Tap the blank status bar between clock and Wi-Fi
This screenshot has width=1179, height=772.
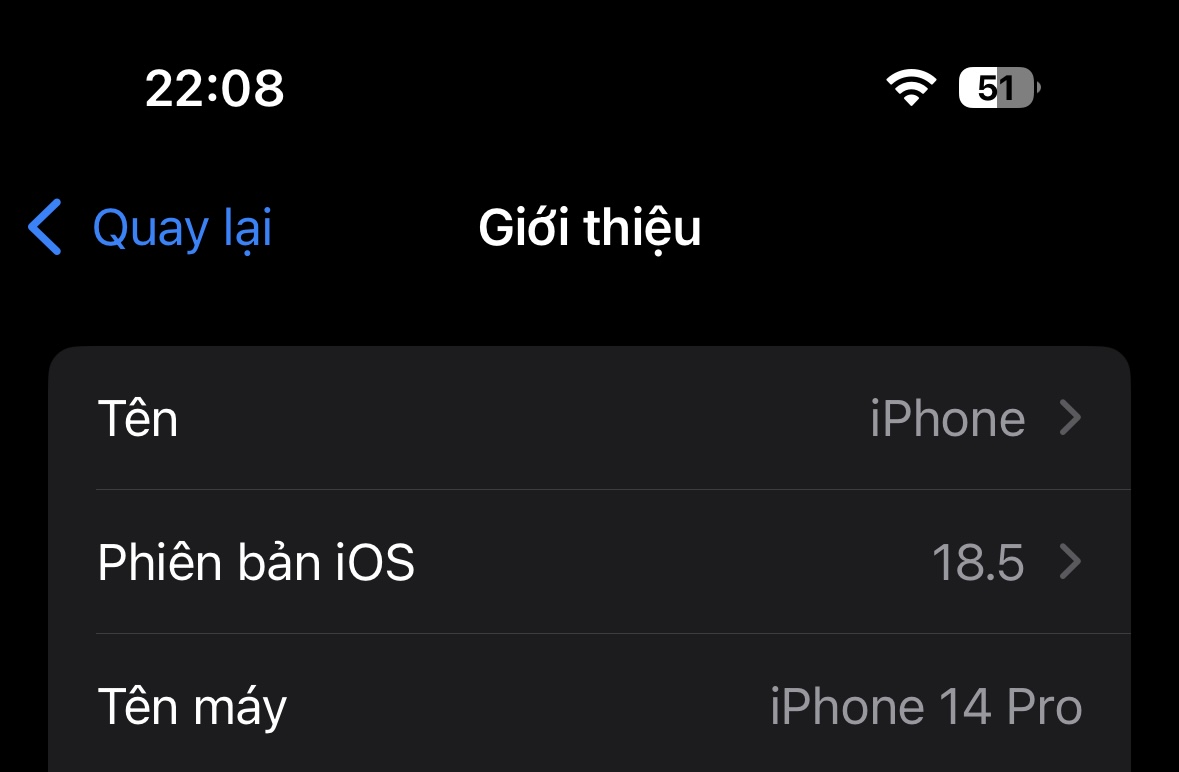(x=585, y=88)
